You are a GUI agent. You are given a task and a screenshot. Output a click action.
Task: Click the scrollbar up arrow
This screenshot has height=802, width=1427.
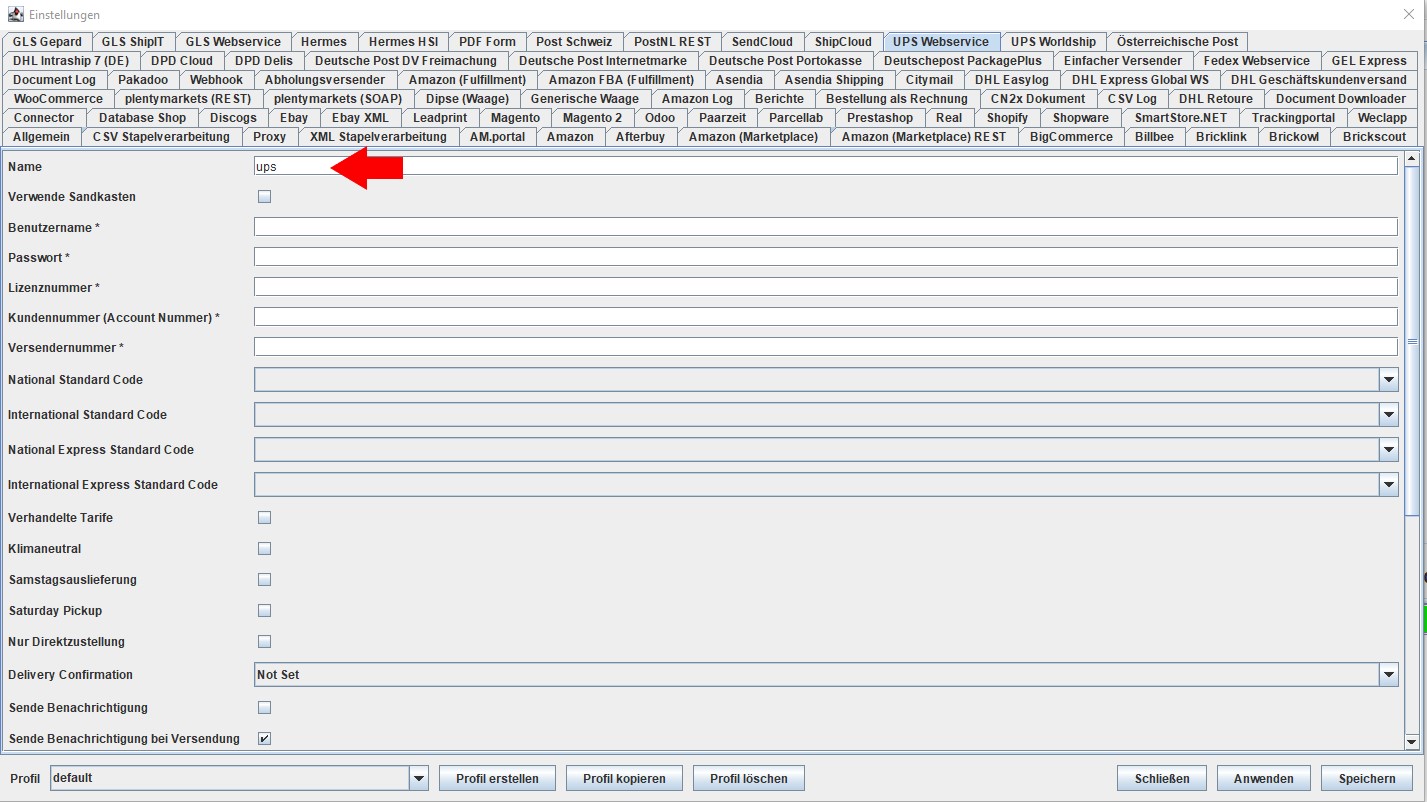[x=1412, y=158]
